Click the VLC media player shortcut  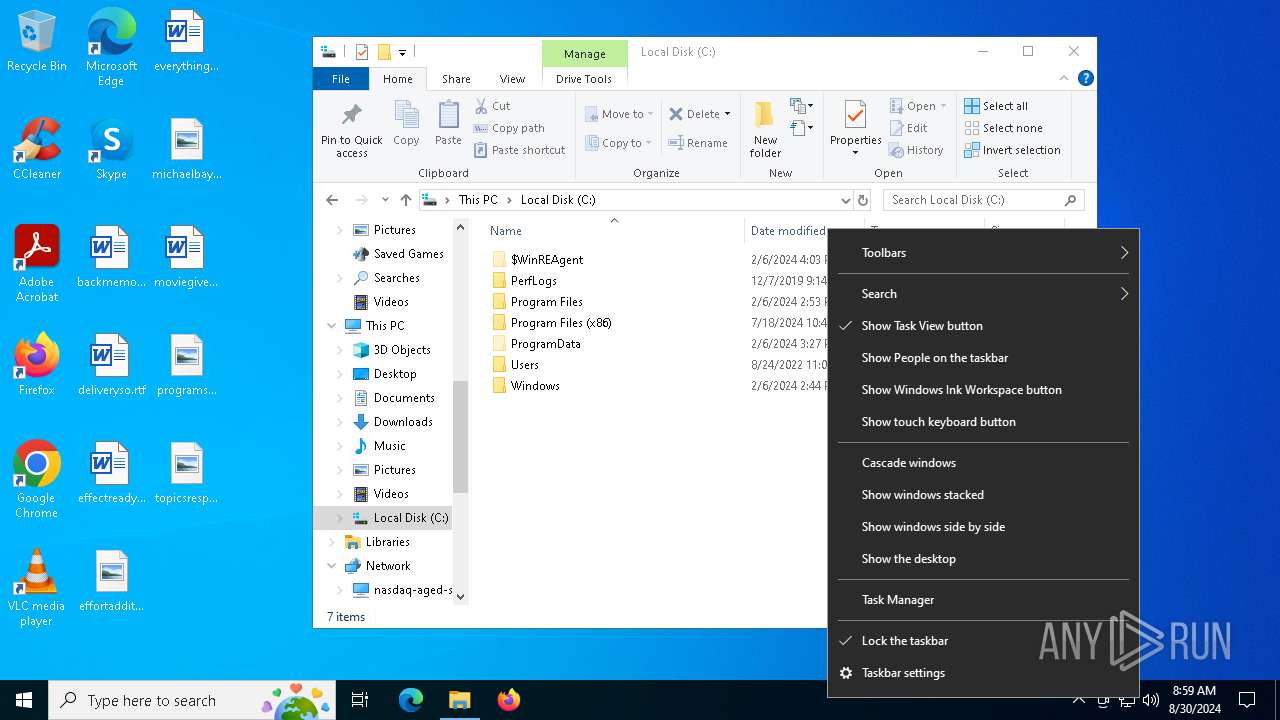(x=36, y=588)
